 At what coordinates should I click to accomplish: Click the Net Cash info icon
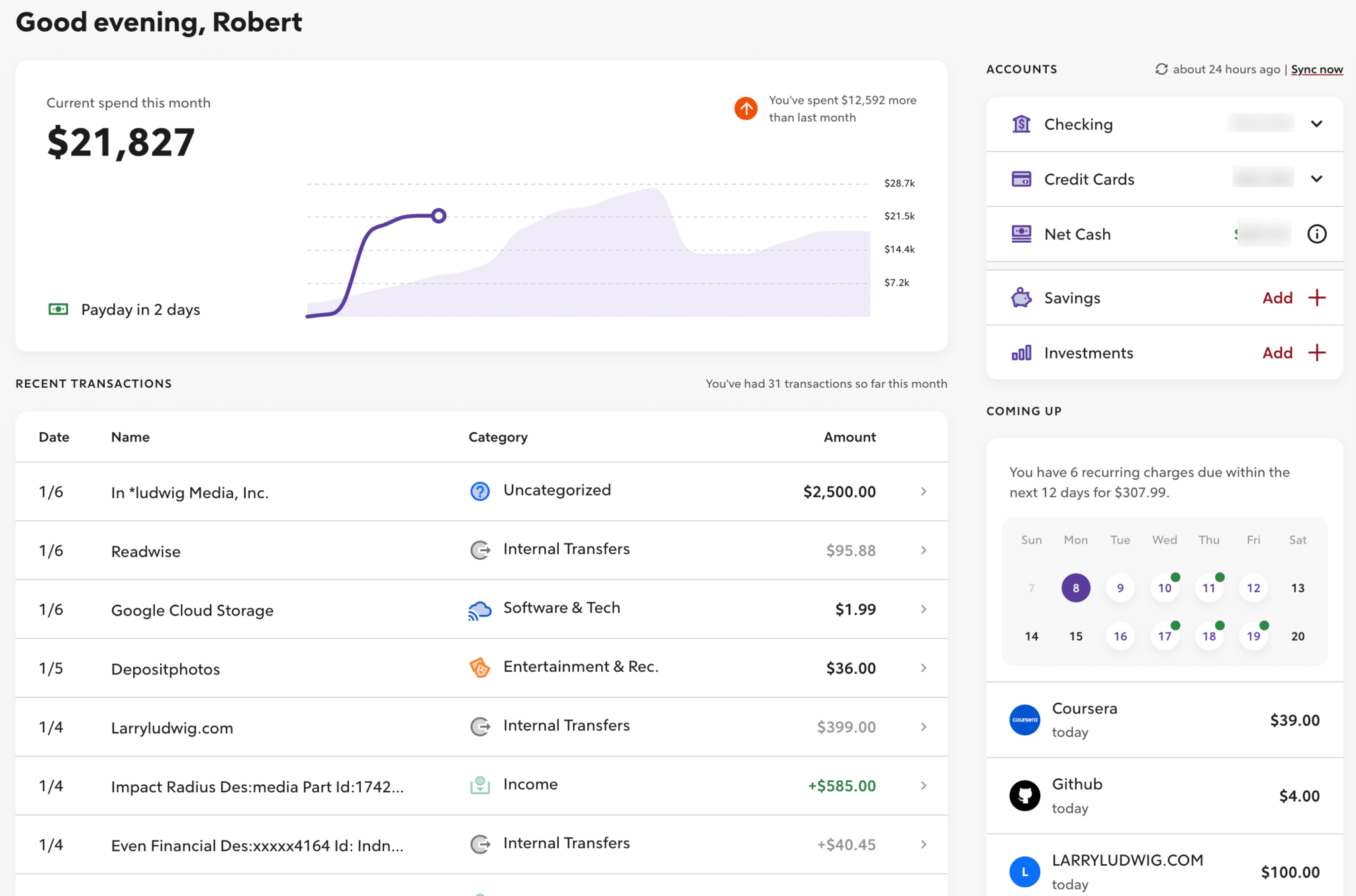[1317, 234]
